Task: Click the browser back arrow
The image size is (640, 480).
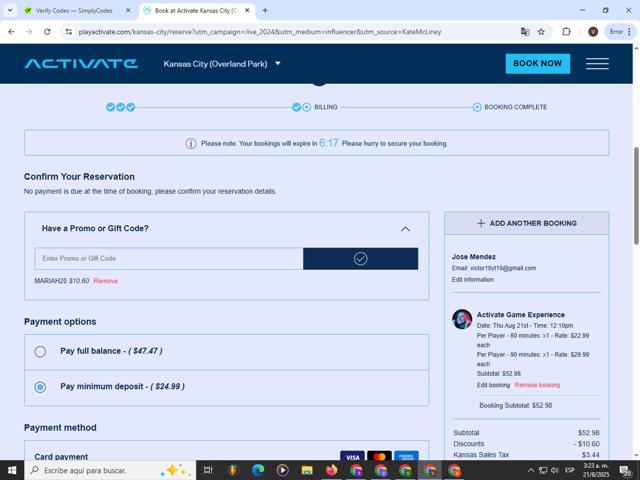Action: click(11, 32)
